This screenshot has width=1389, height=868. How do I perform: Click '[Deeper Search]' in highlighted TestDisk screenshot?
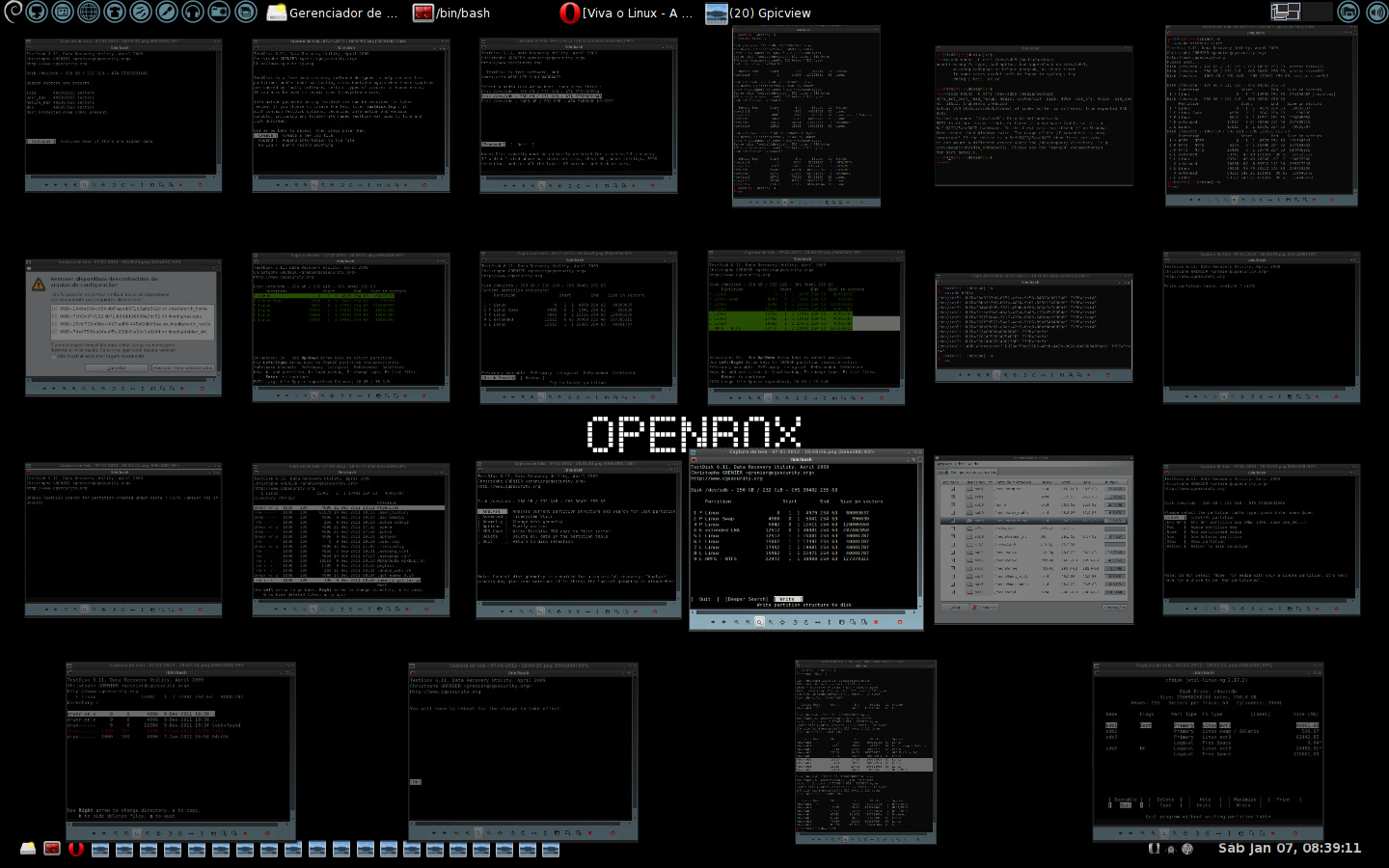click(747, 599)
